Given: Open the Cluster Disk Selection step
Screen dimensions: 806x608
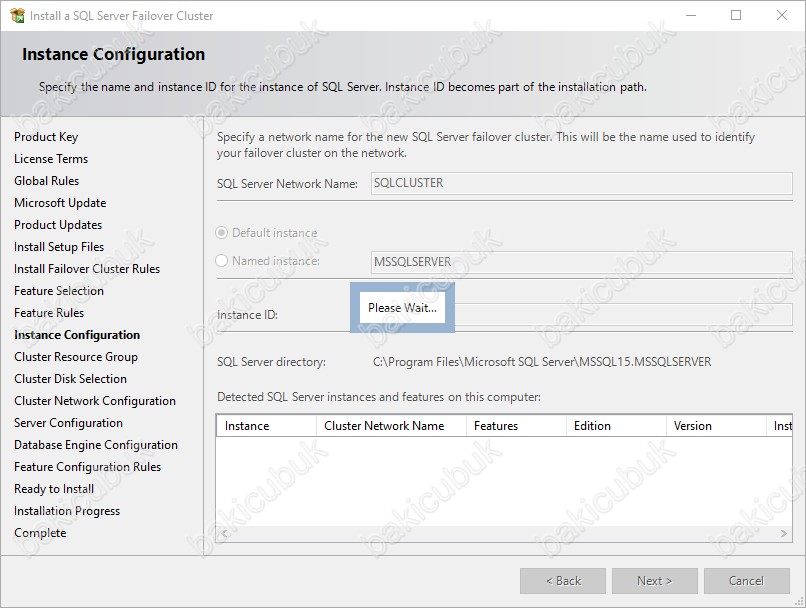Looking at the screenshot, I should [x=70, y=379].
